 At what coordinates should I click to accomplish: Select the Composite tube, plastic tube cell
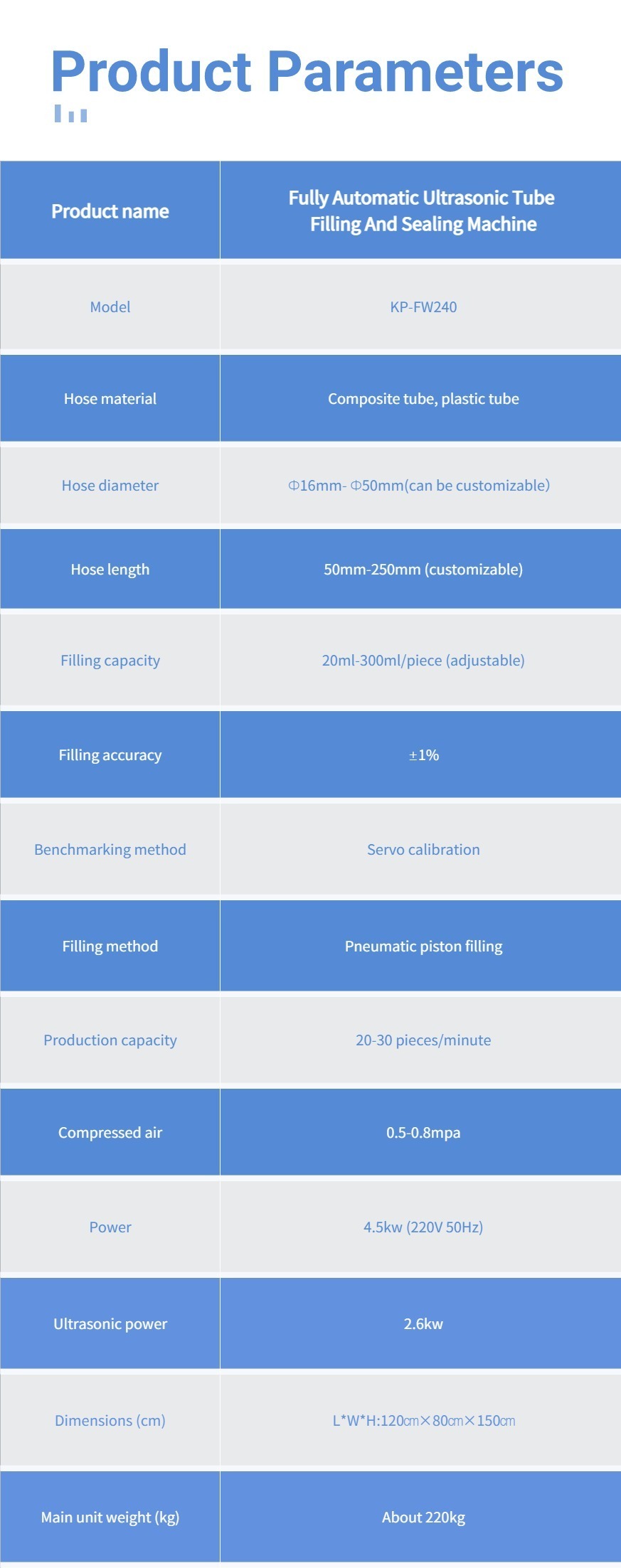pyautogui.click(x=423, y=399)
